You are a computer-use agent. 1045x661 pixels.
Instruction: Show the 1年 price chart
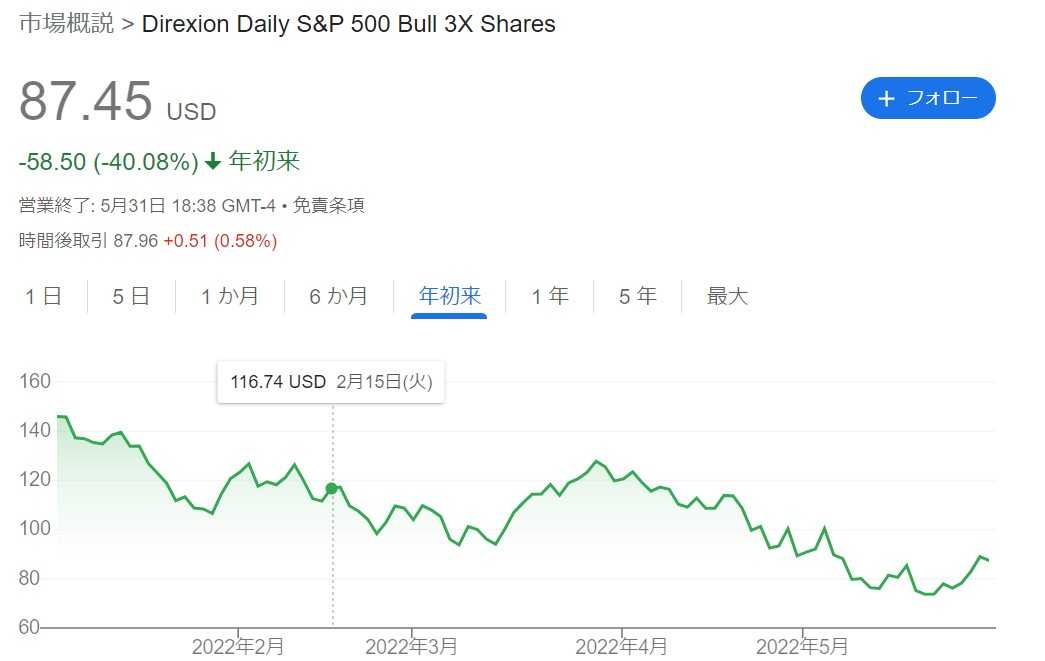click(548, 296)
